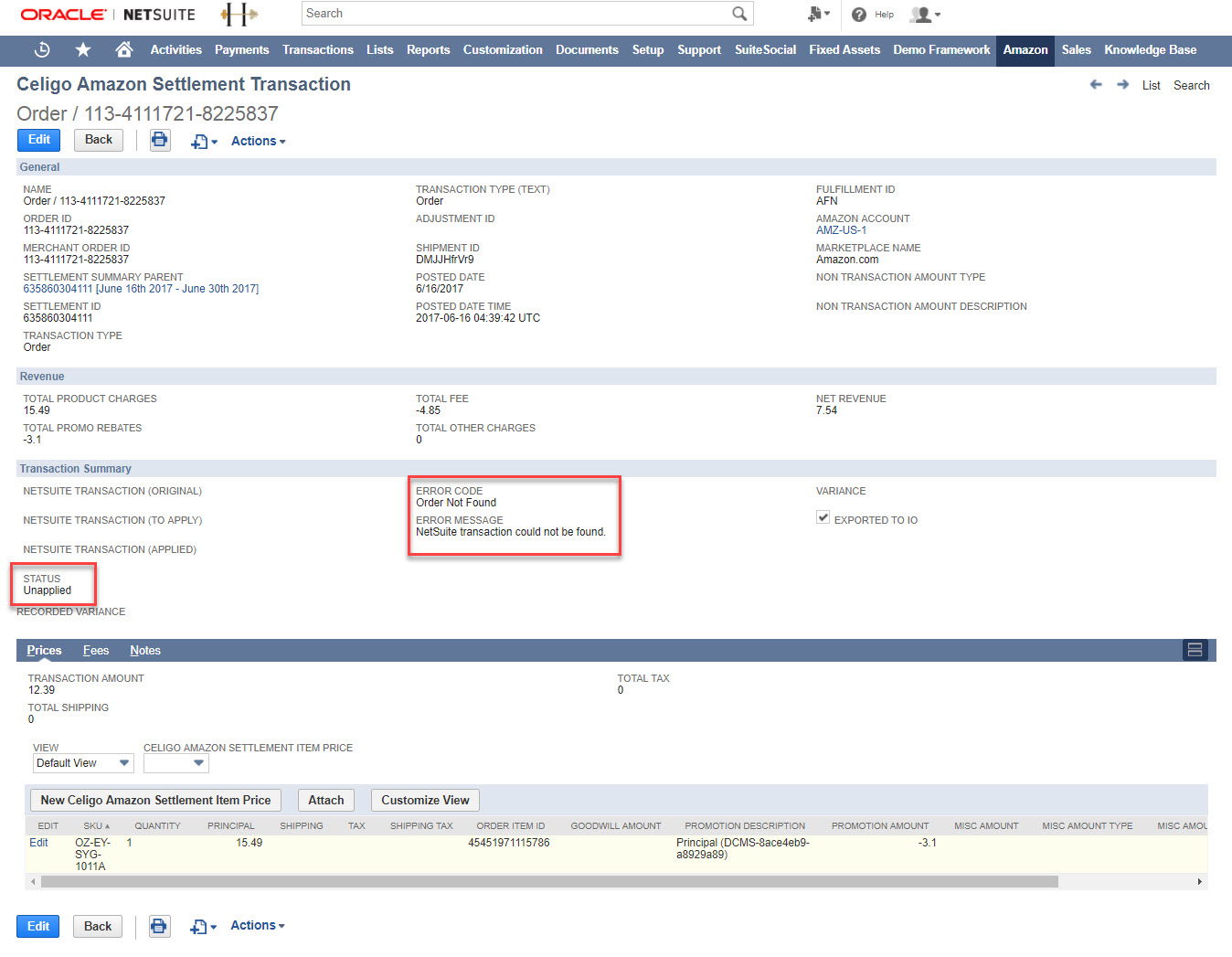1232x957 pixels.
Task: Click the top Edit button
Action: 39,140
